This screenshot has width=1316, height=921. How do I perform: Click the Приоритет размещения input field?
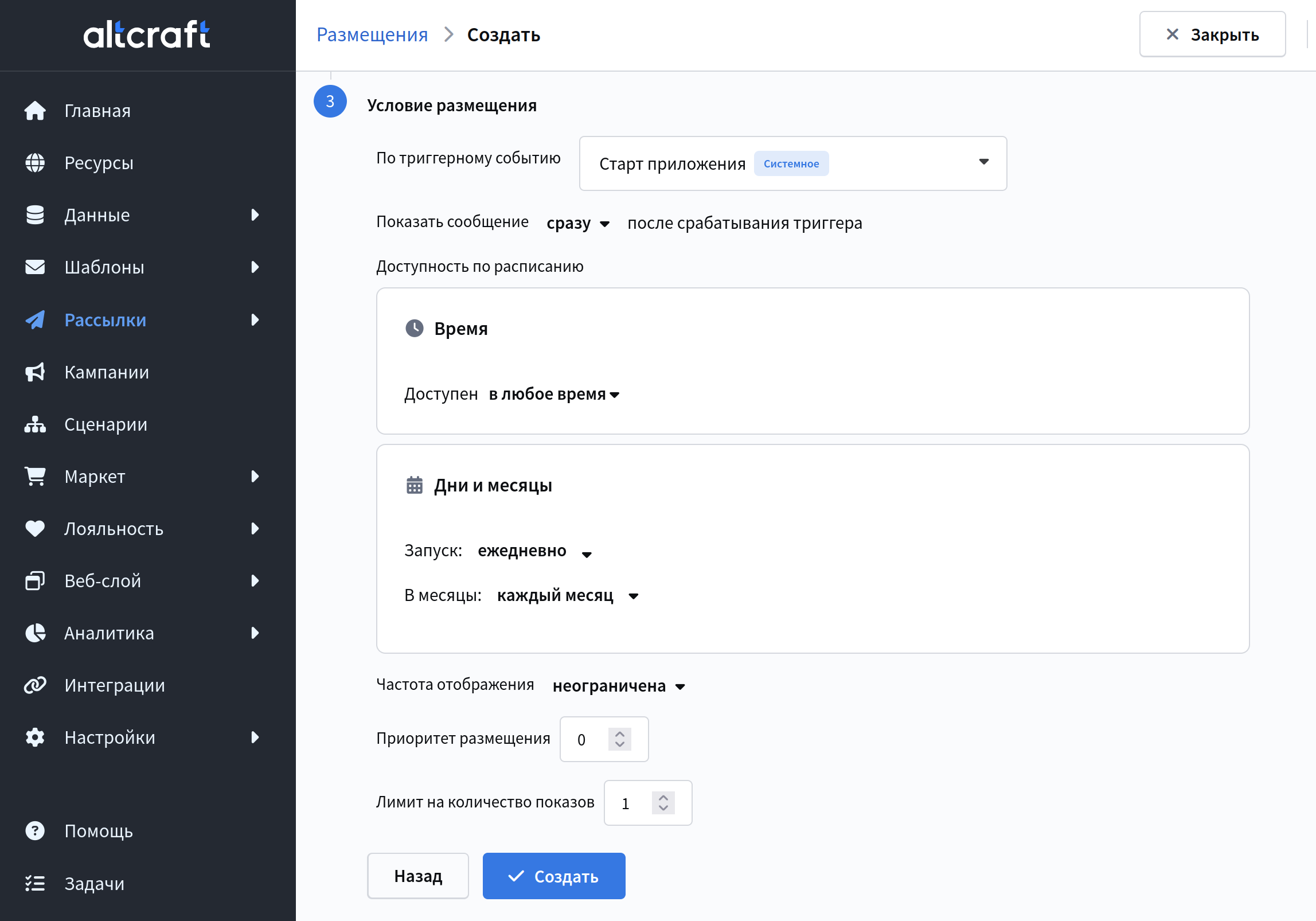click(604, 739)
